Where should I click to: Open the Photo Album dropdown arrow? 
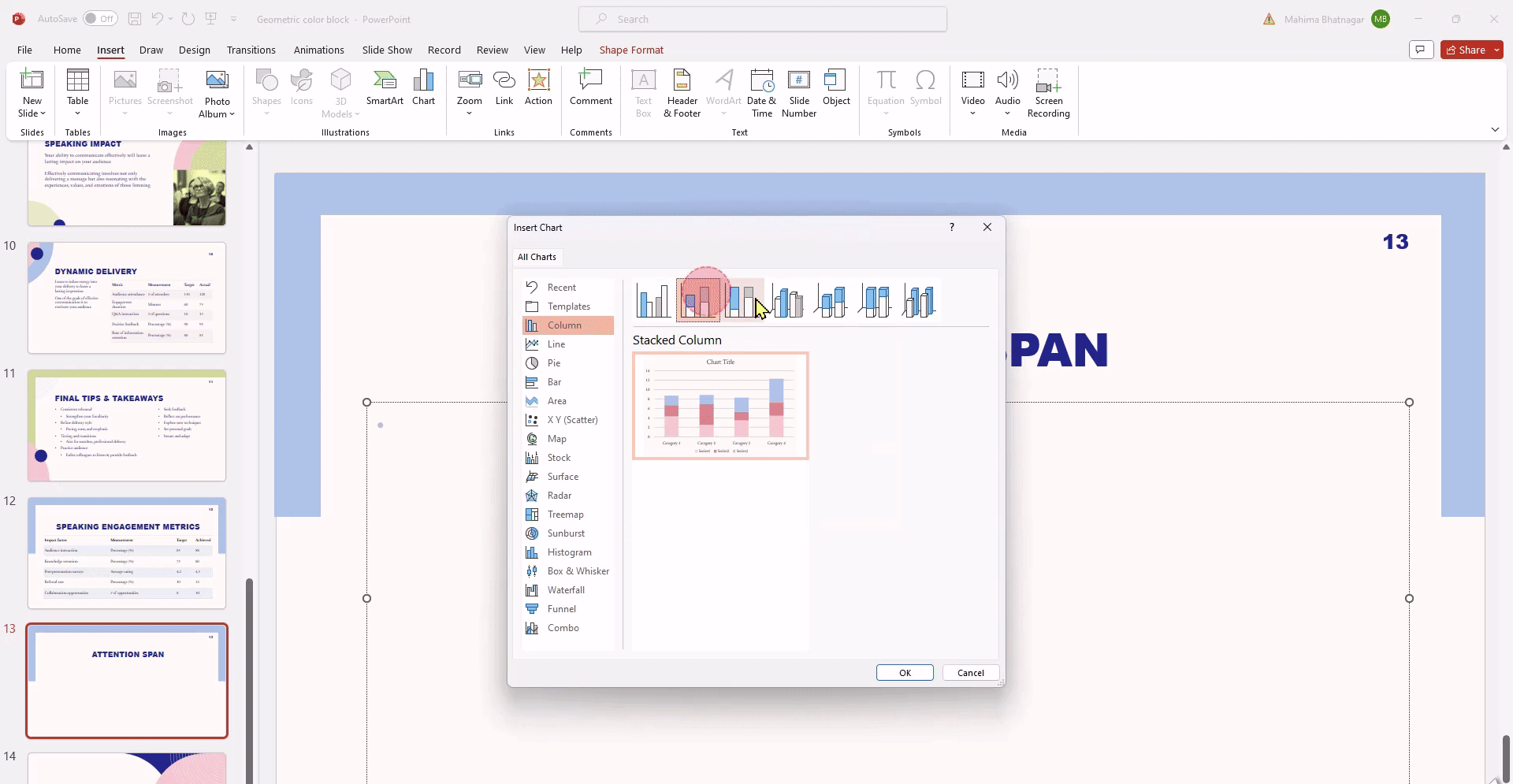[232, 114]
